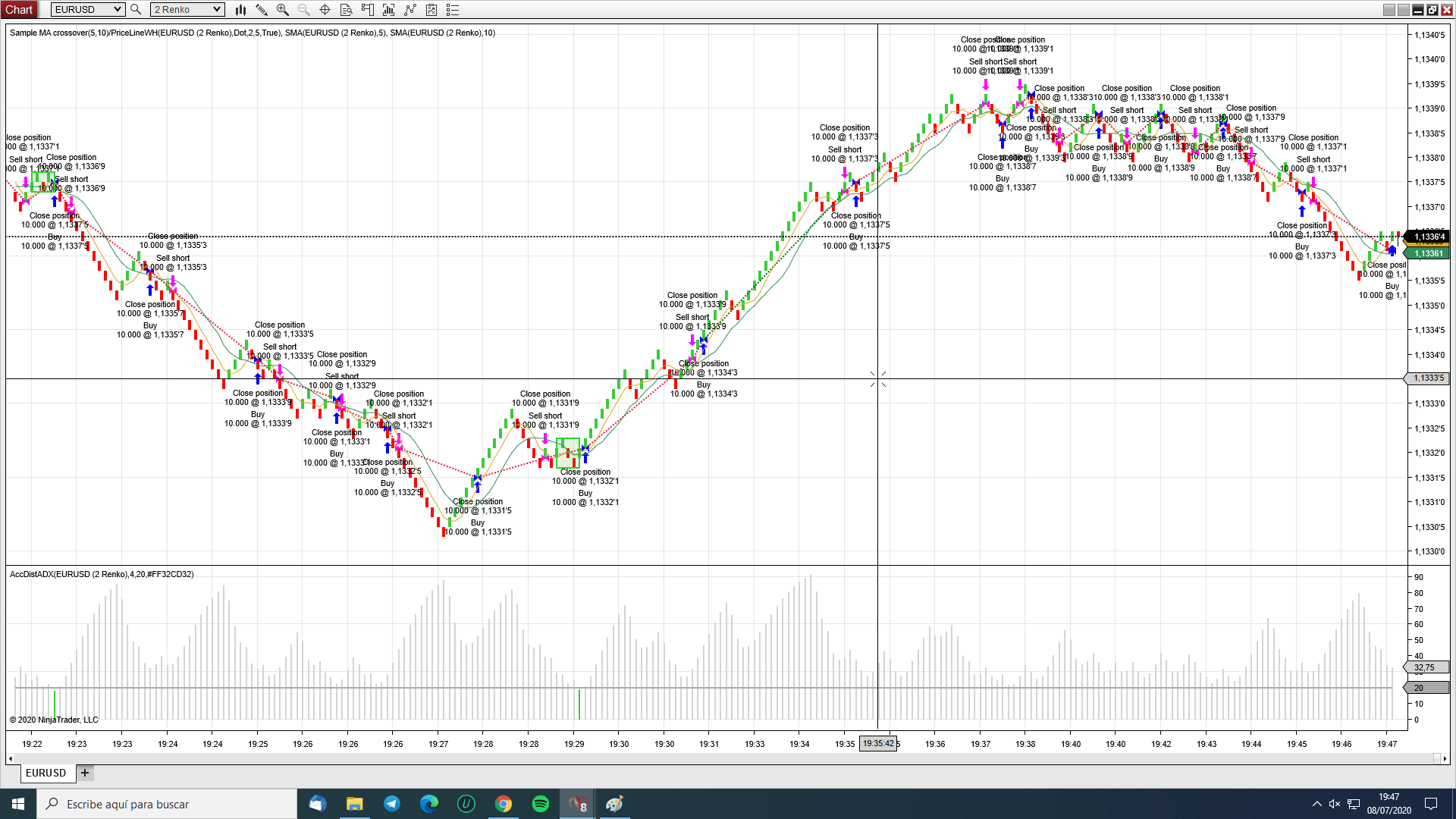
Task: Open the Indicators icon in toolbar
Action: pos(389,10)
